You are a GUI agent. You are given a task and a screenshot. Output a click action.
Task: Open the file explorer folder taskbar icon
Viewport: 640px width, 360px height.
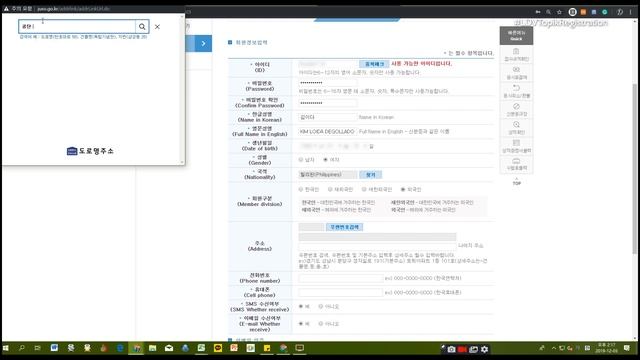pos(152,348)
